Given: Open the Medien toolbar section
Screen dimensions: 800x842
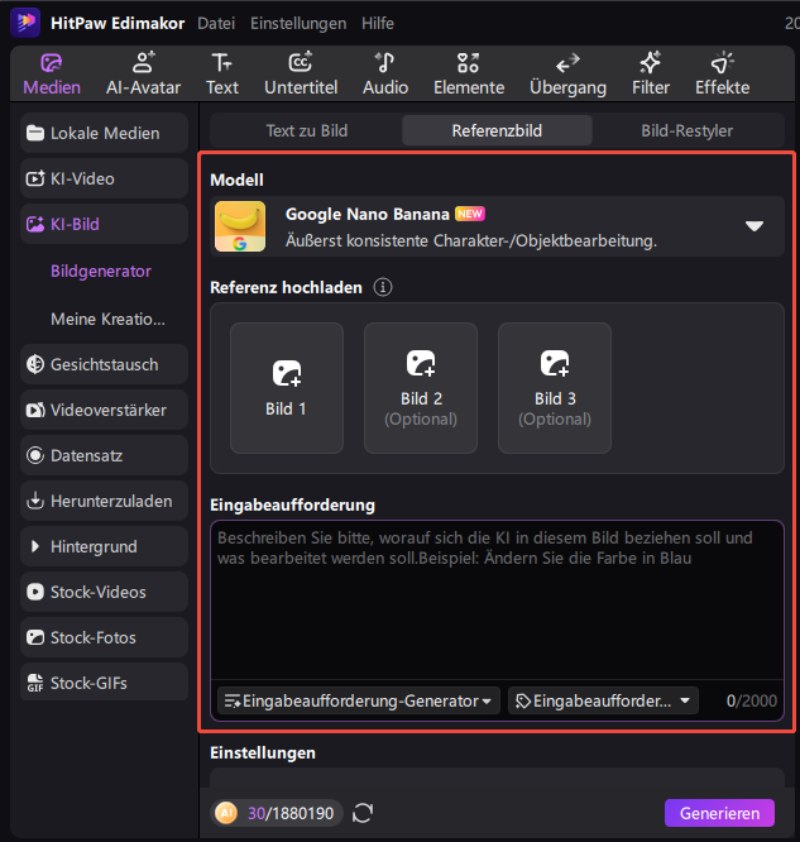Looking at the screenshot, I should (x=52, y=74).
